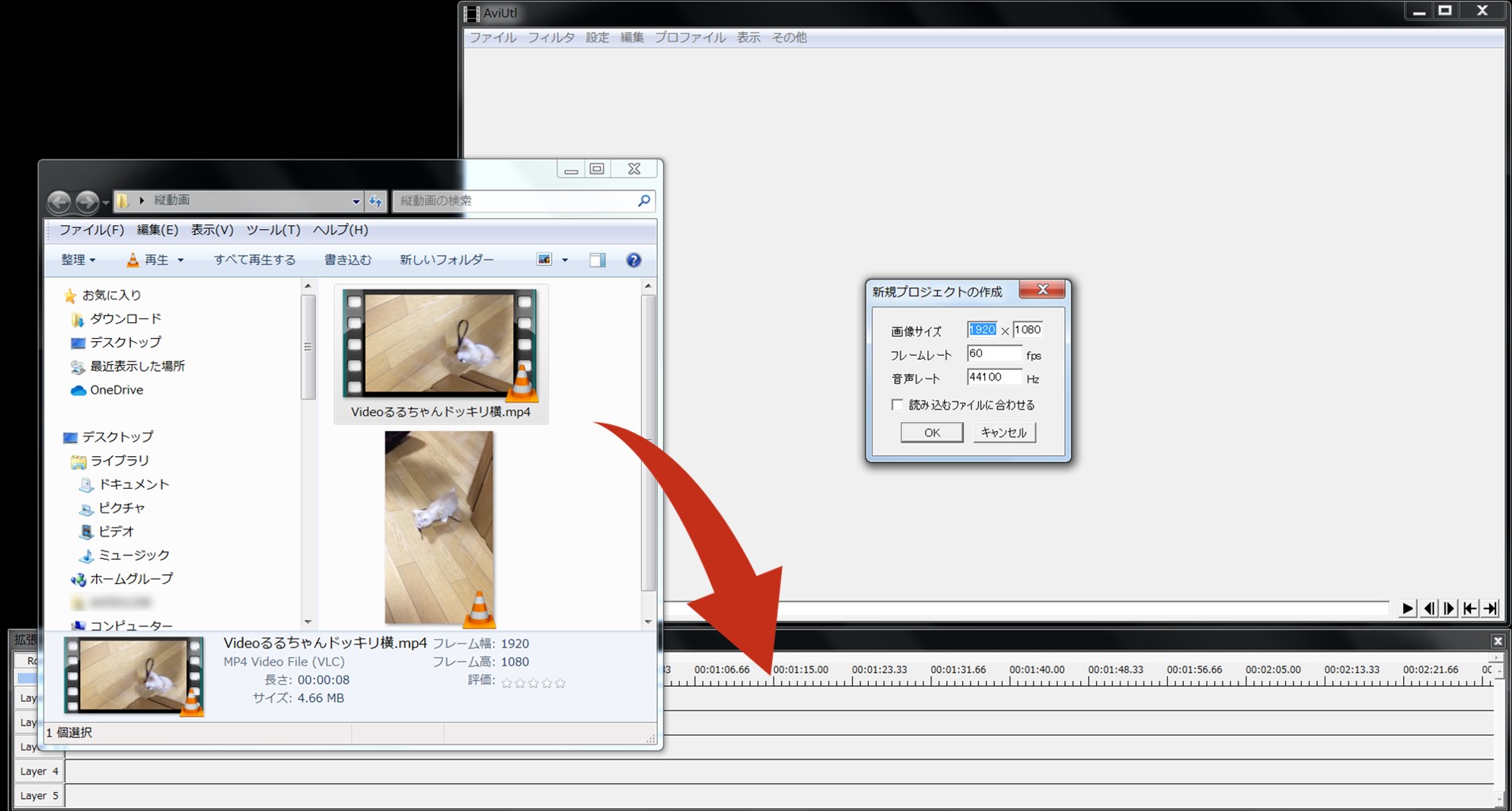The image size is (1512, 811).
Task: Open AviUtl 表示 menu
Action: (748, 37)
